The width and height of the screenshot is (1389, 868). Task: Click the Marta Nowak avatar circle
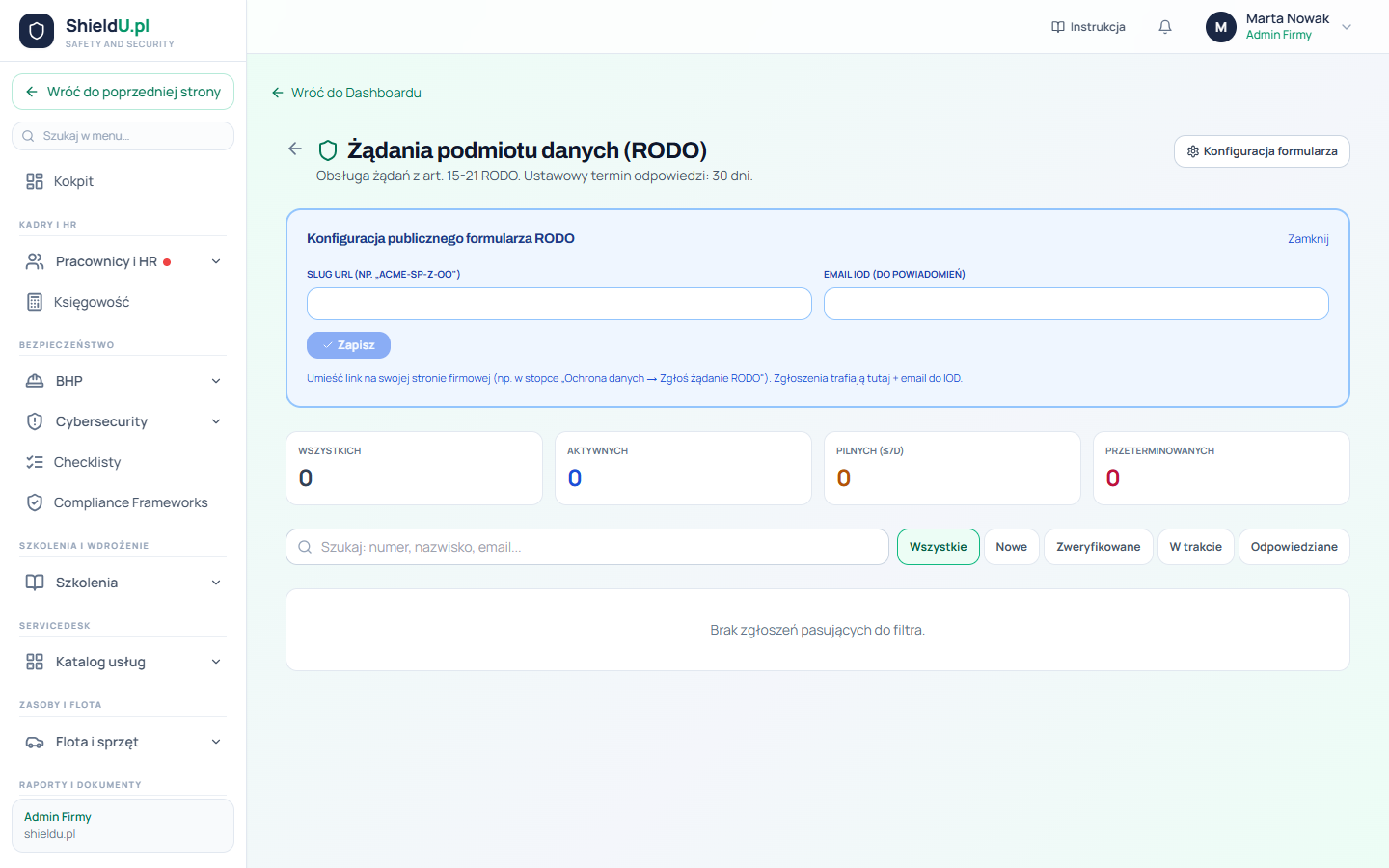click(1221, 27)
